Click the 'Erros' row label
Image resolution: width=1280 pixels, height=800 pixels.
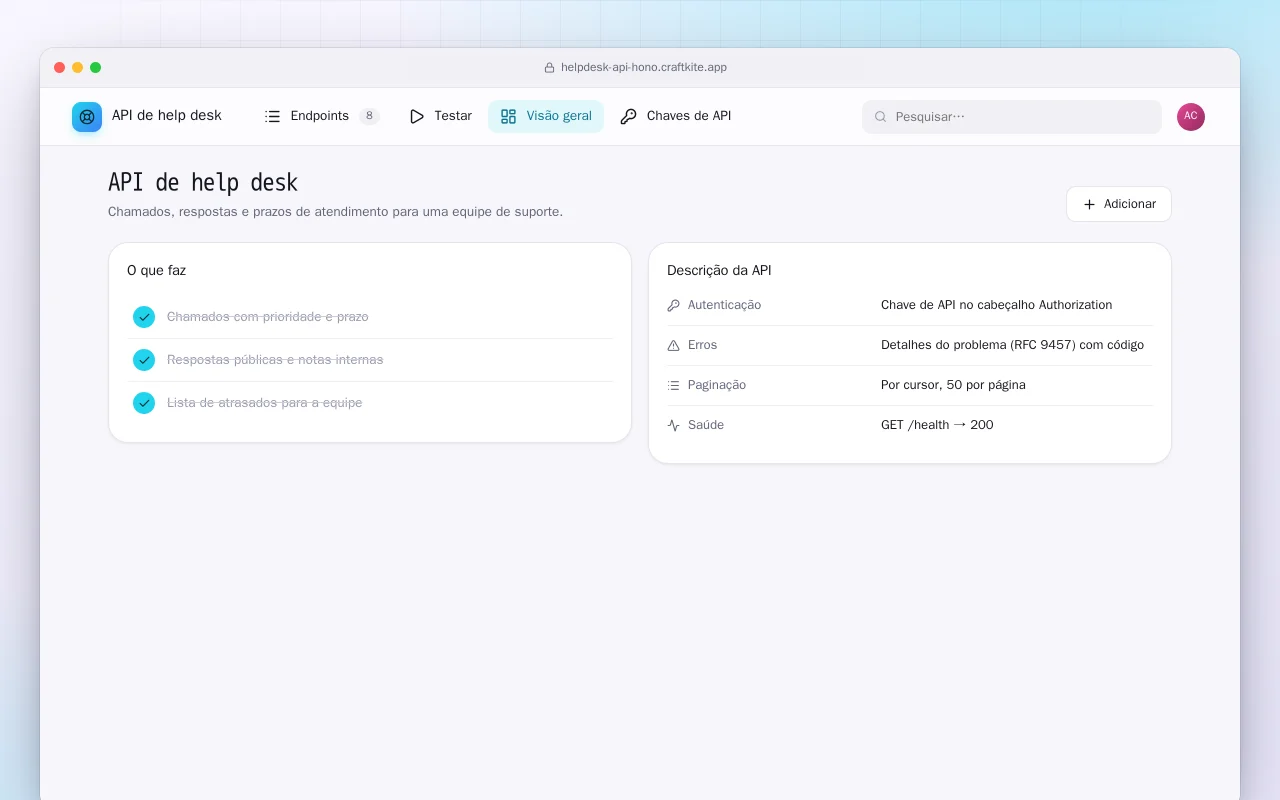point(702,345)
